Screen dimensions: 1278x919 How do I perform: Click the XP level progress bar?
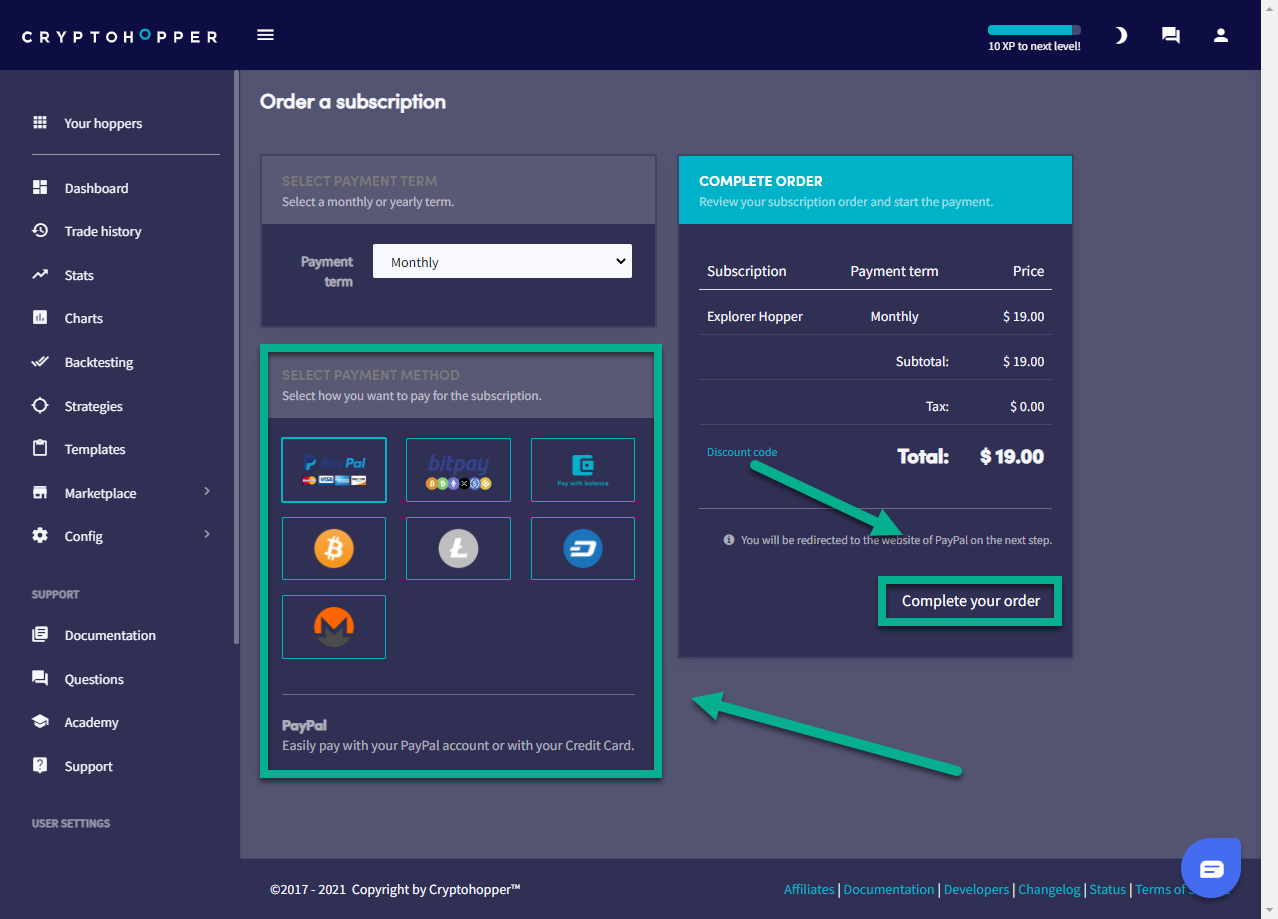pyautogui.click(x=1034, y=30)
